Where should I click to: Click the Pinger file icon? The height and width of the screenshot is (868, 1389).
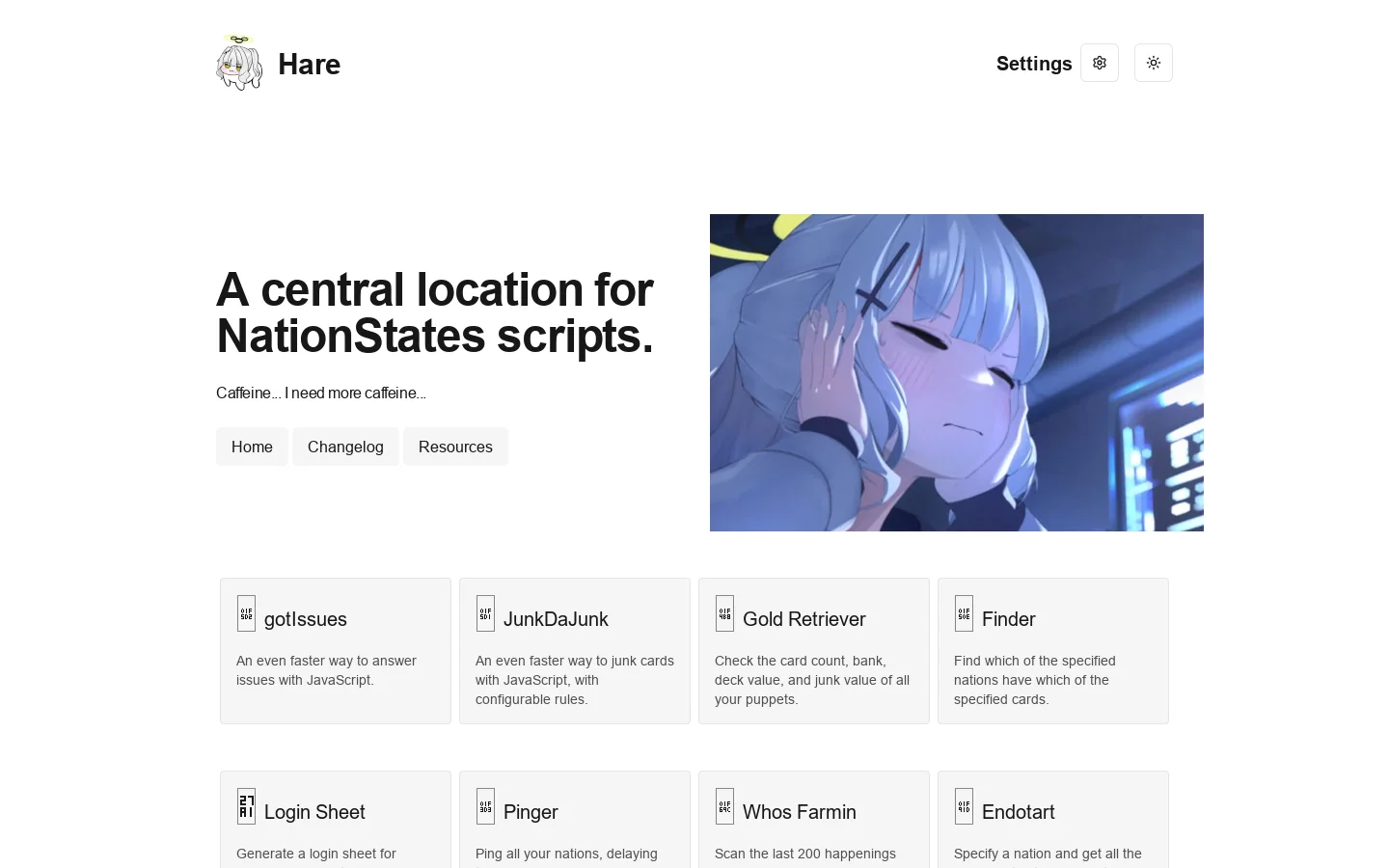[x=485, y=806]
